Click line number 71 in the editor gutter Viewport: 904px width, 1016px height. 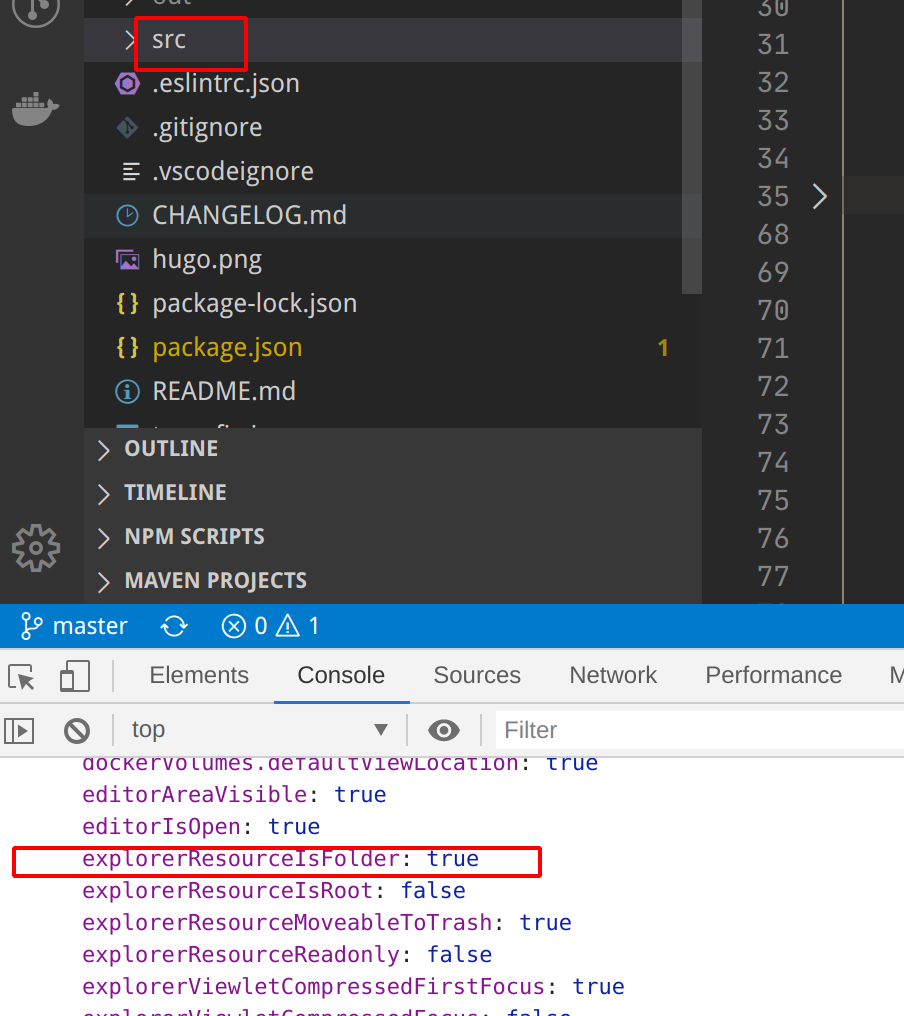click(x=773, y=349)
